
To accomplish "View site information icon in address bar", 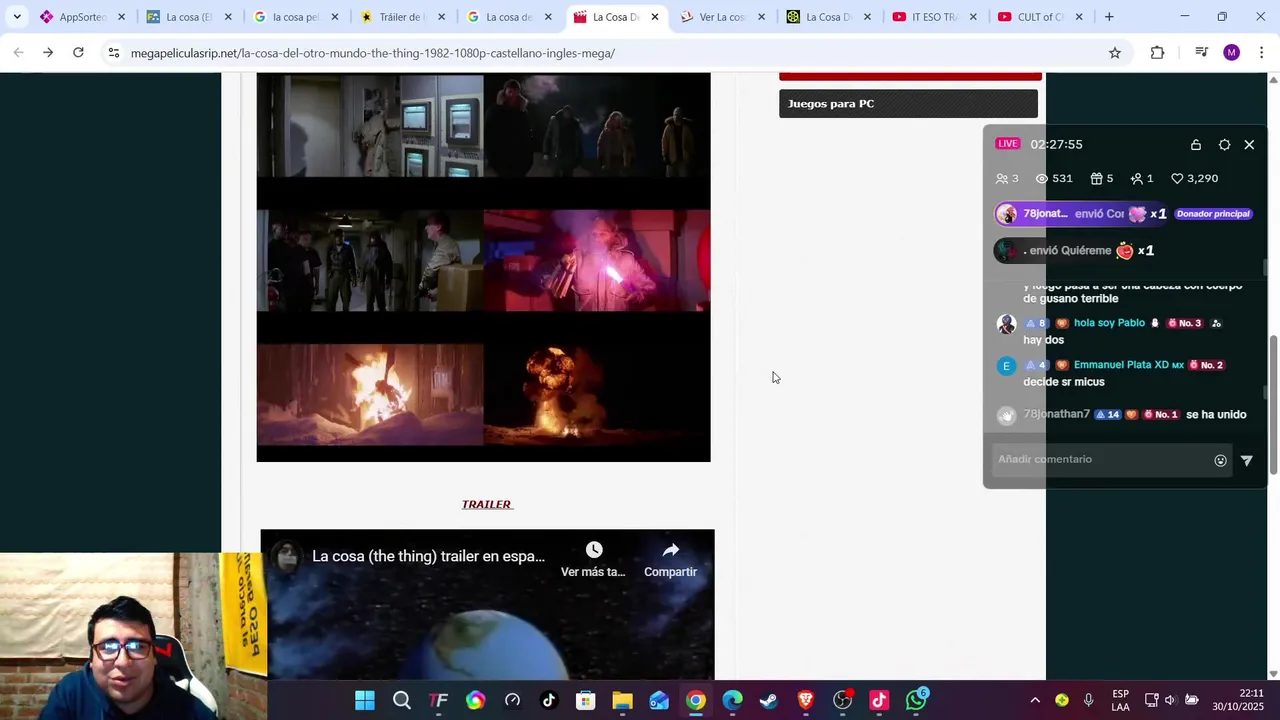I will pyautogui.click(x=114, y=53).
